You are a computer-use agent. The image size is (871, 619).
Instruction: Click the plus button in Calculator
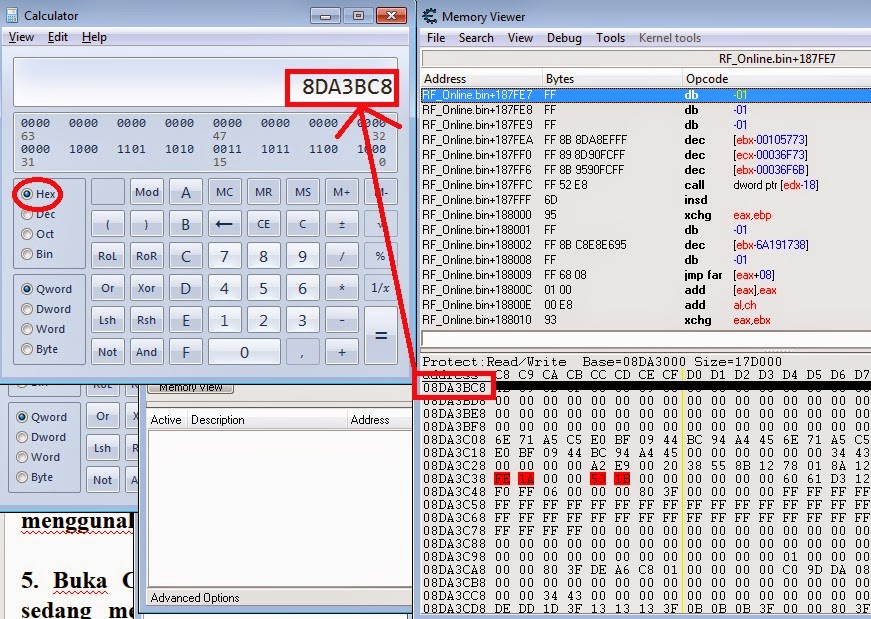(x=342, y=352)
